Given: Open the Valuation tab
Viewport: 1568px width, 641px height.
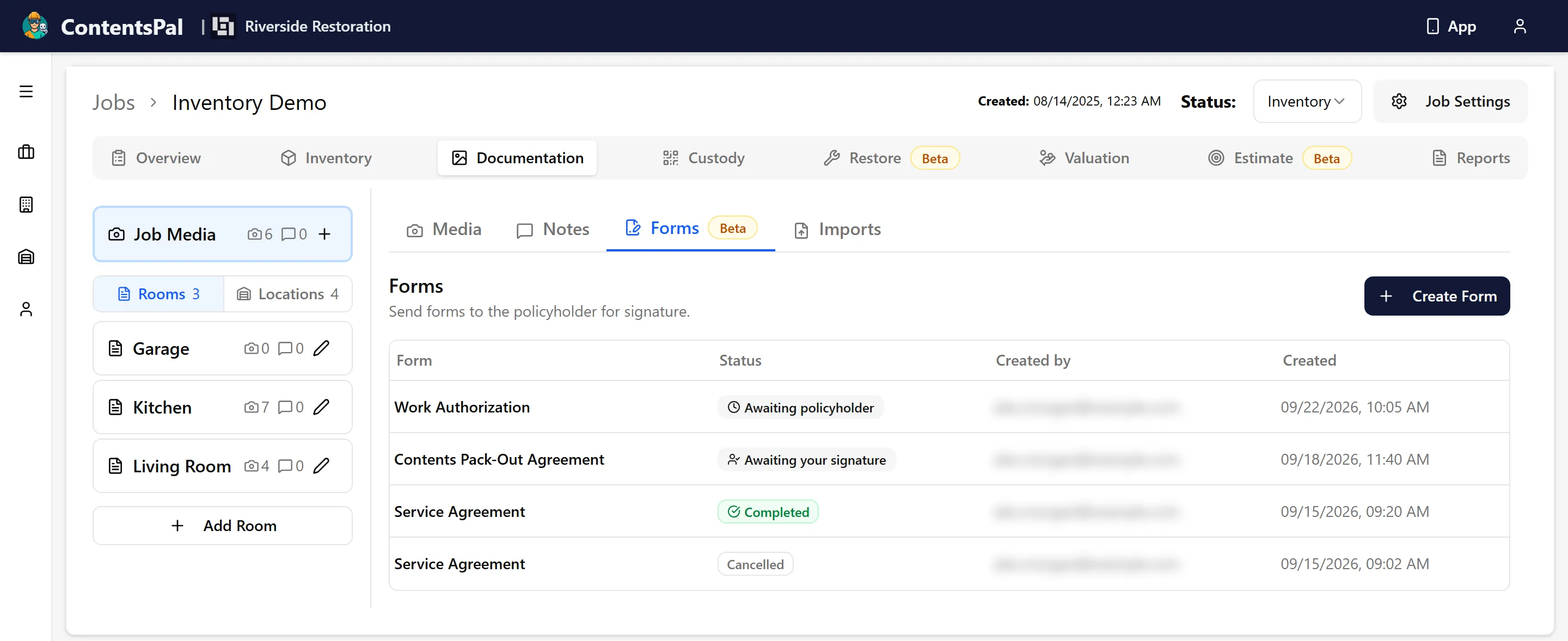Looking at the screenshot, I should click(x=1083, y=158).
